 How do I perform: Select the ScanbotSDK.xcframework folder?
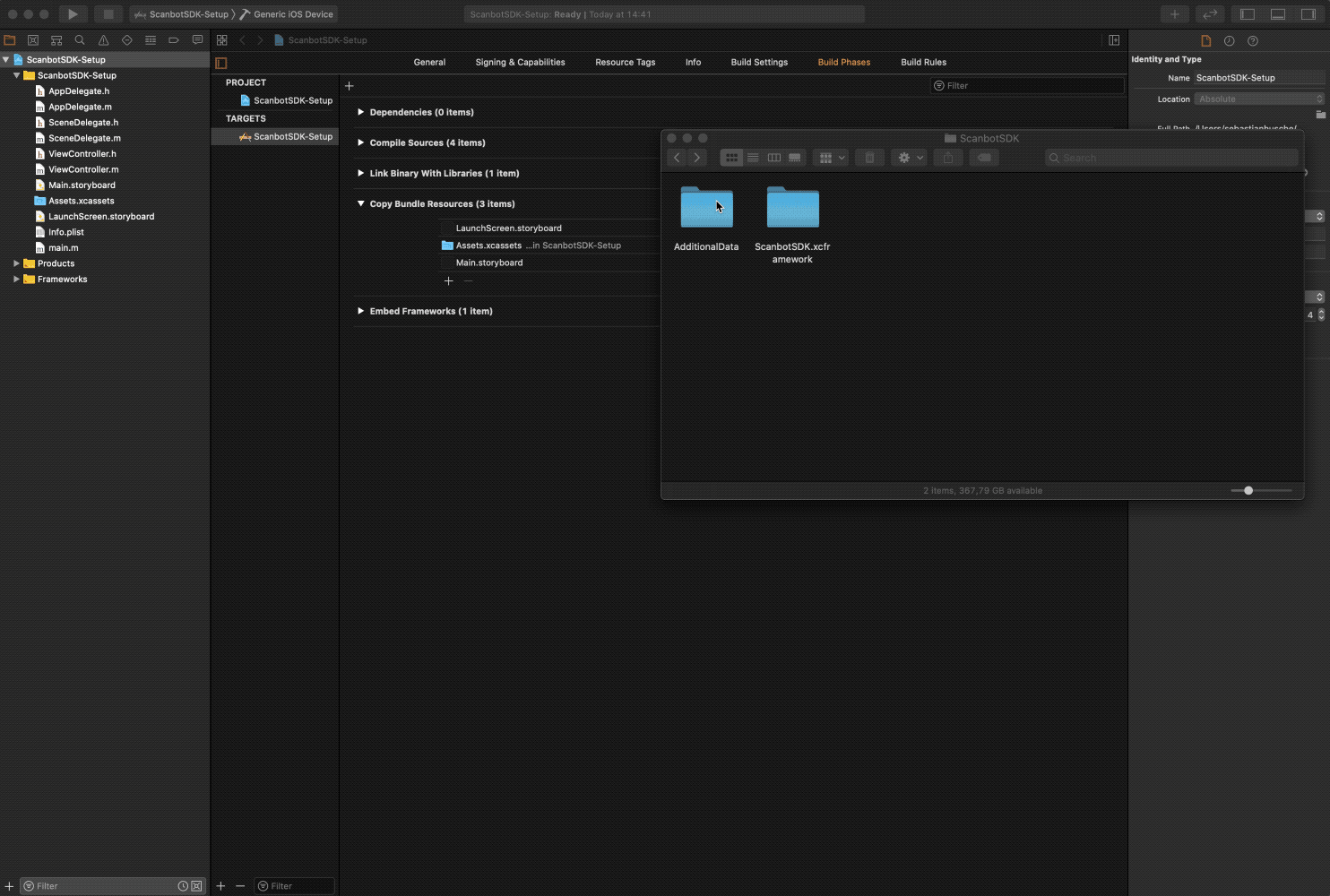pos(792,207)
